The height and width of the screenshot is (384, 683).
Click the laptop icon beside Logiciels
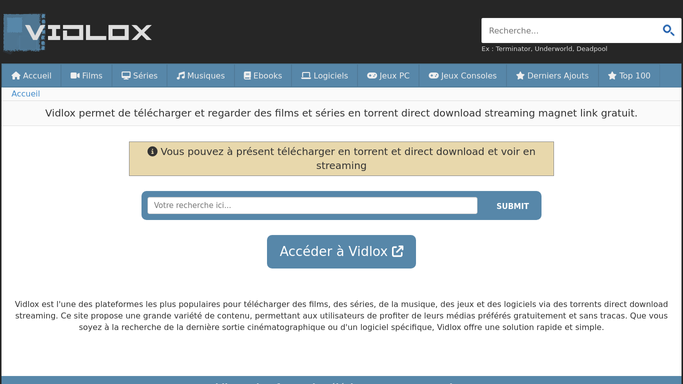pyautogui.click(x=306, y=76)
